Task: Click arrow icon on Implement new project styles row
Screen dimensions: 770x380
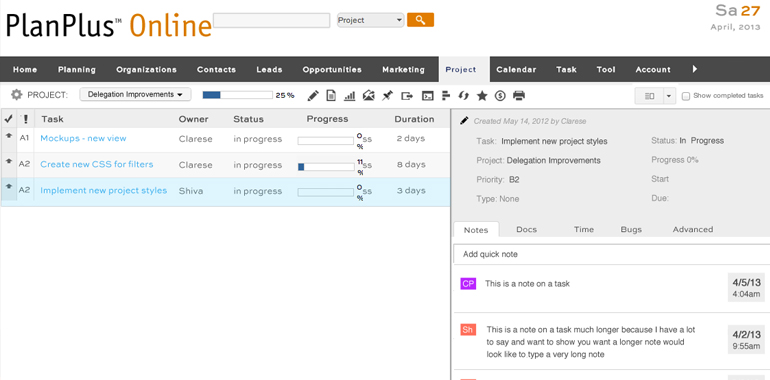Action: (8, 186)
